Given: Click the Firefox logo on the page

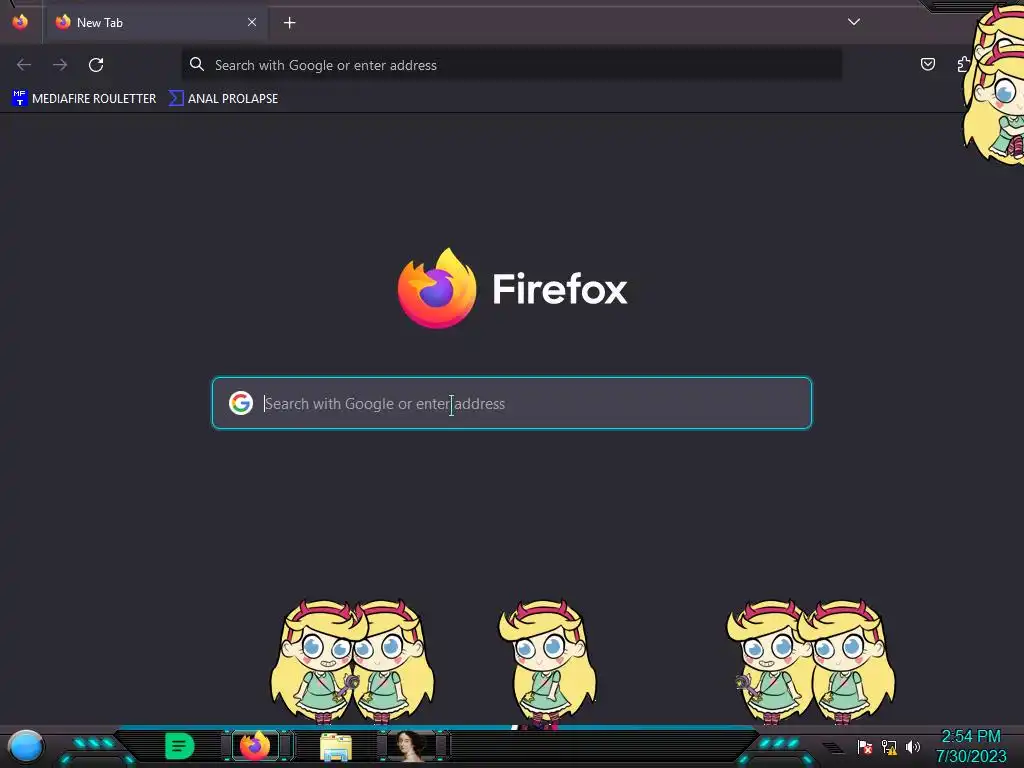Looking at the screenshot, I should [436, 288].
